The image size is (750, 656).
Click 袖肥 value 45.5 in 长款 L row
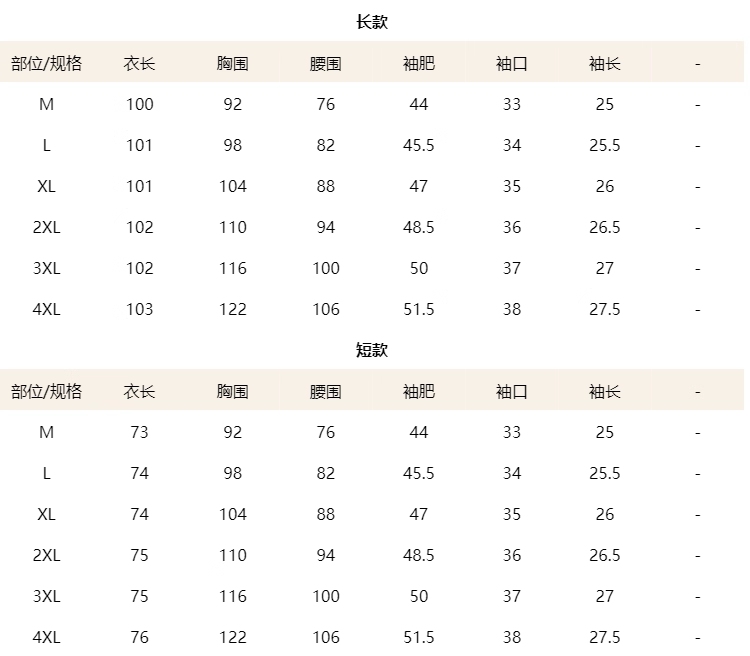(418, 145)
